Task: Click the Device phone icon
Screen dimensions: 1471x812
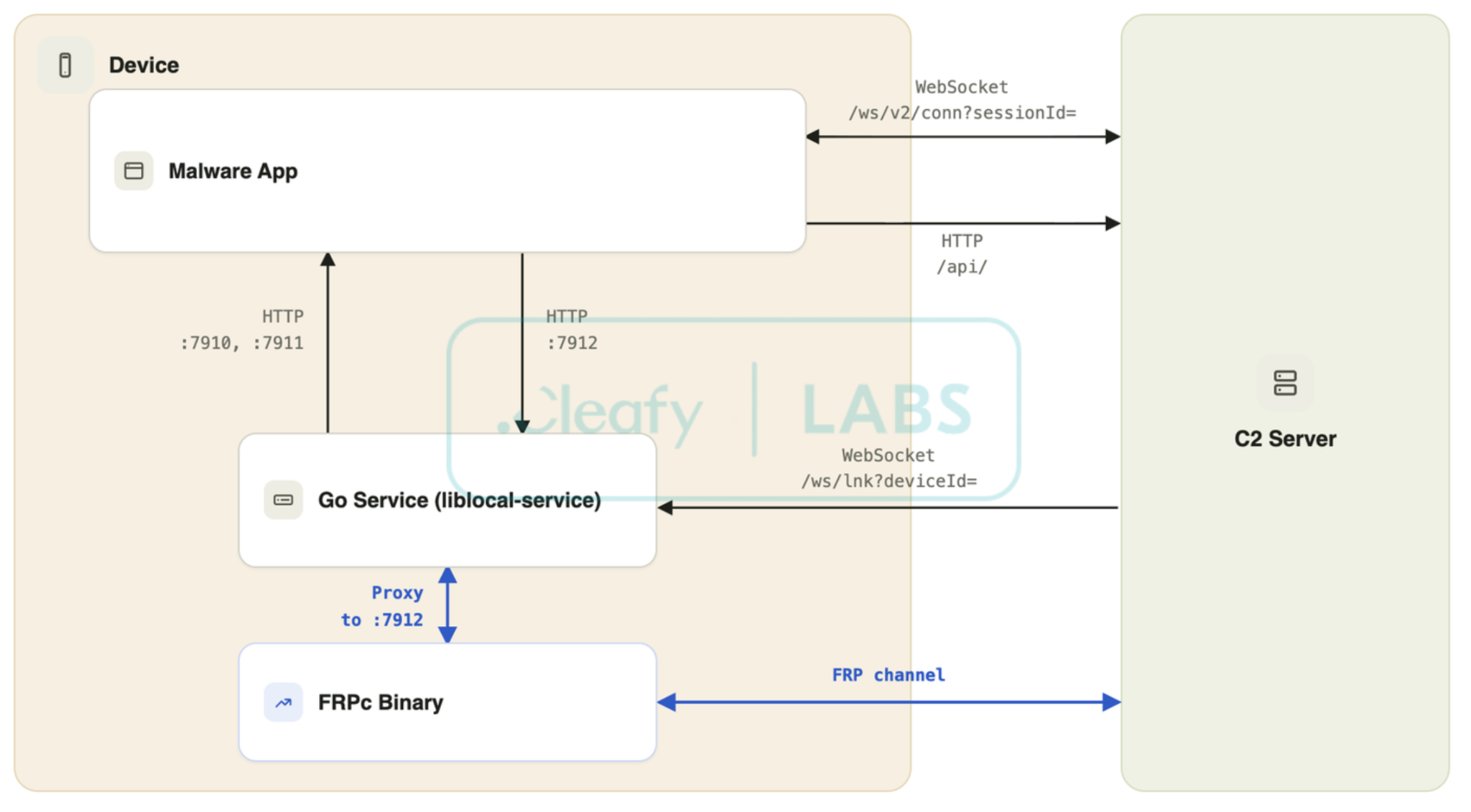Action: tap(65, 65)
